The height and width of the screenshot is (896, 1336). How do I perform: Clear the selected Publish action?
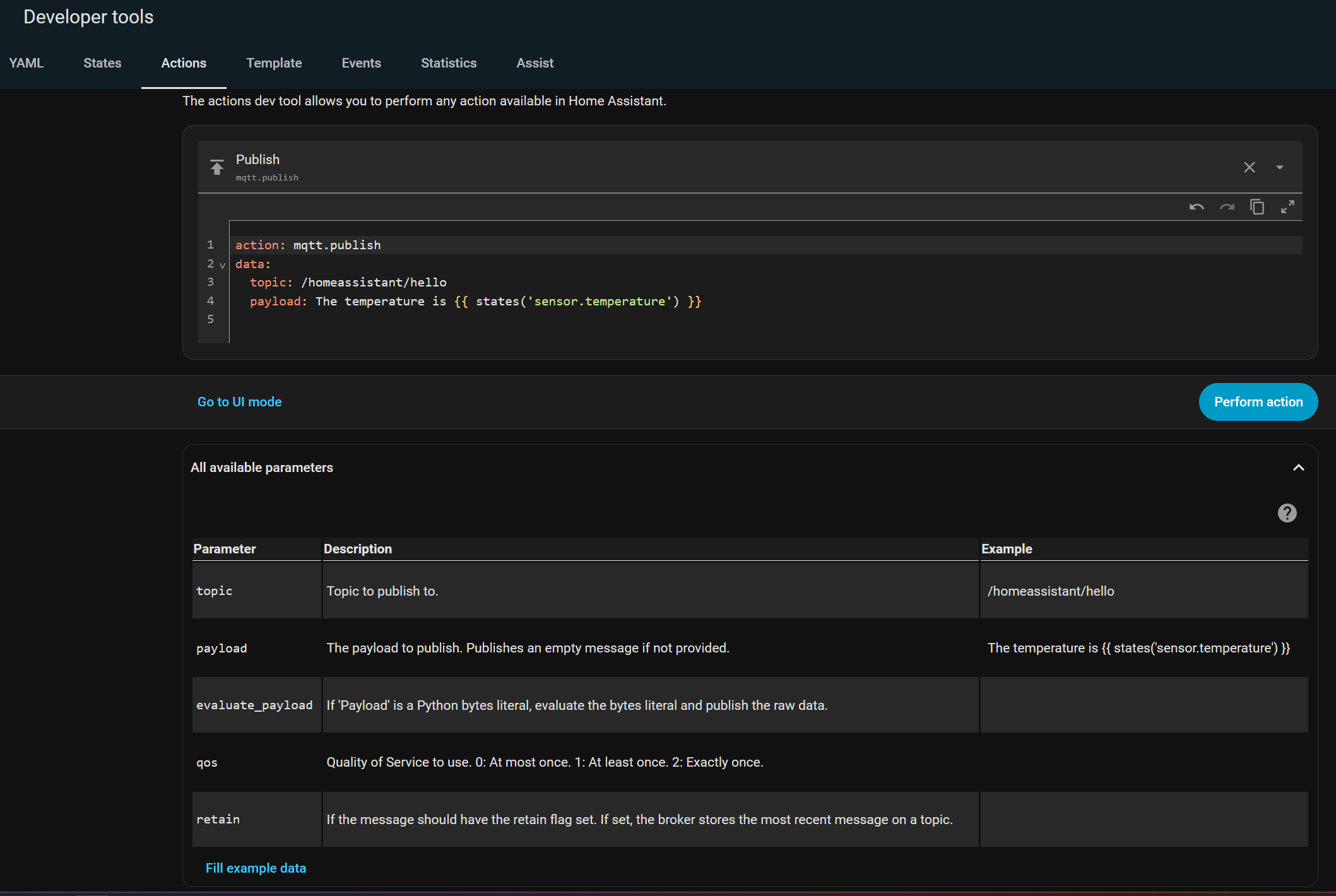click(x=1249, y=167)
